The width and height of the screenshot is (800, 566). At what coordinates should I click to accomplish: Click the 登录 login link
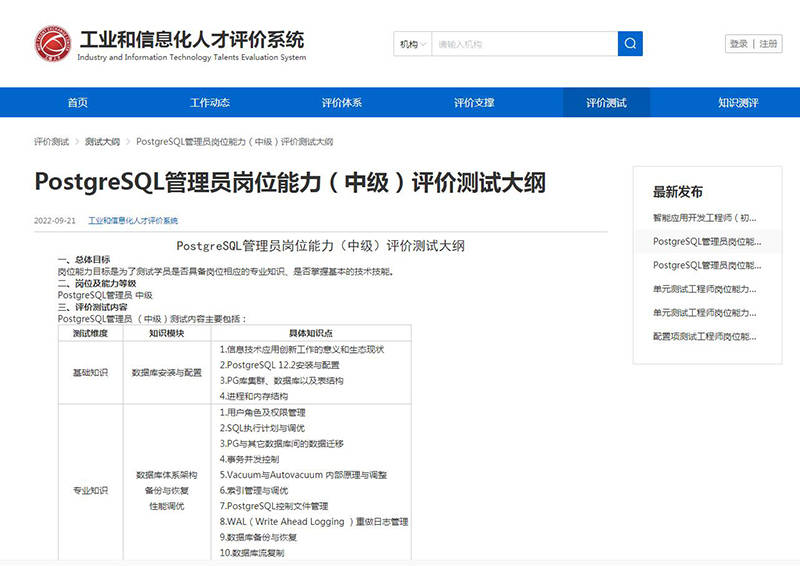tap(739, 44)
